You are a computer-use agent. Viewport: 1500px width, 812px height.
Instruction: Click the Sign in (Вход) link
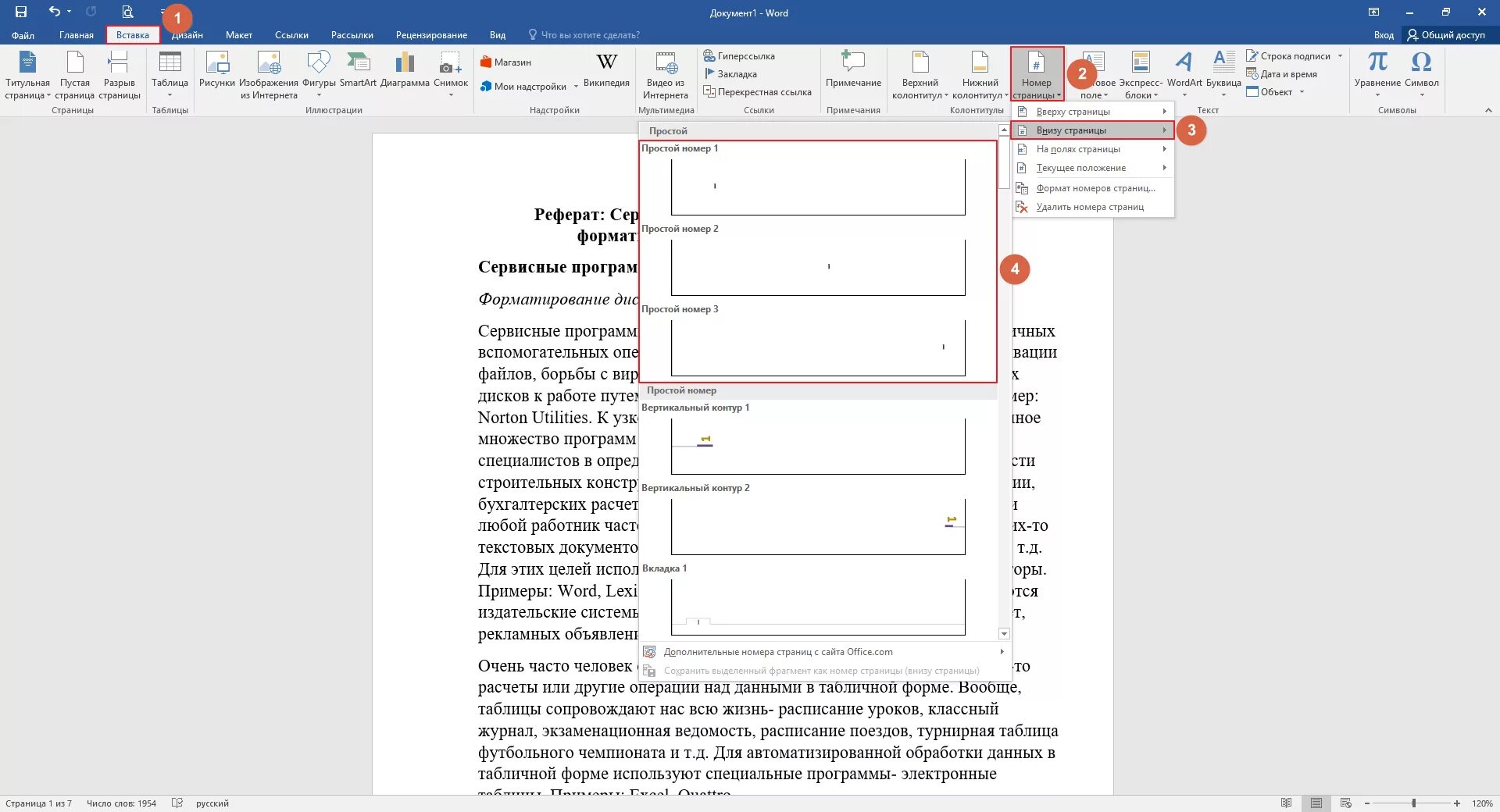(x=1384, y=35)
